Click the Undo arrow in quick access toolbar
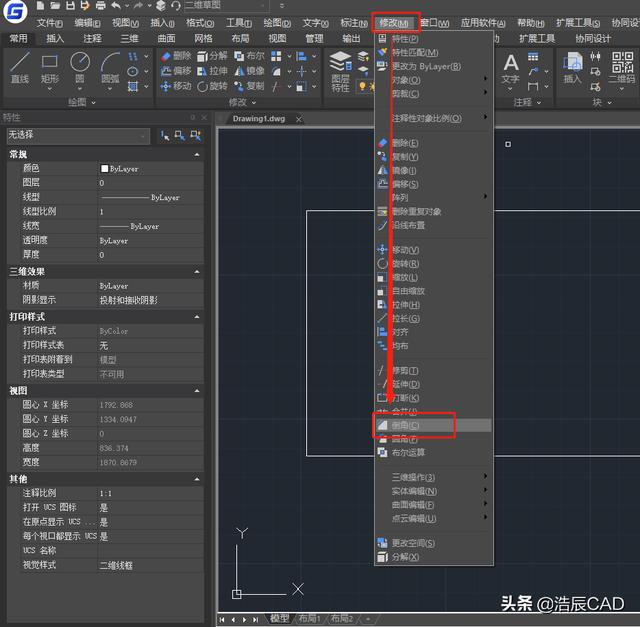Viewport: 640px width, 627px height. tap(116, 6)
